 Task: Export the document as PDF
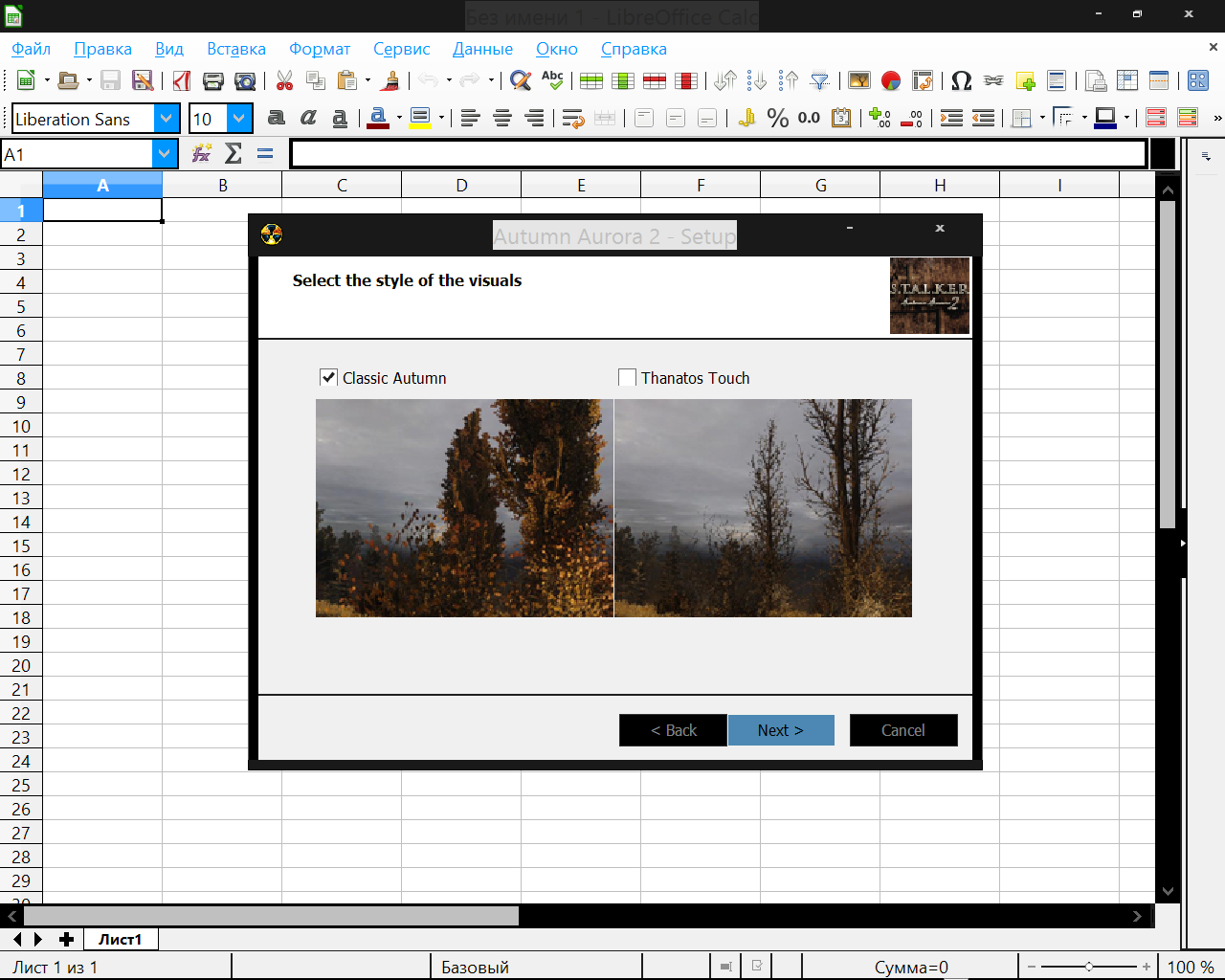[182, 80]
